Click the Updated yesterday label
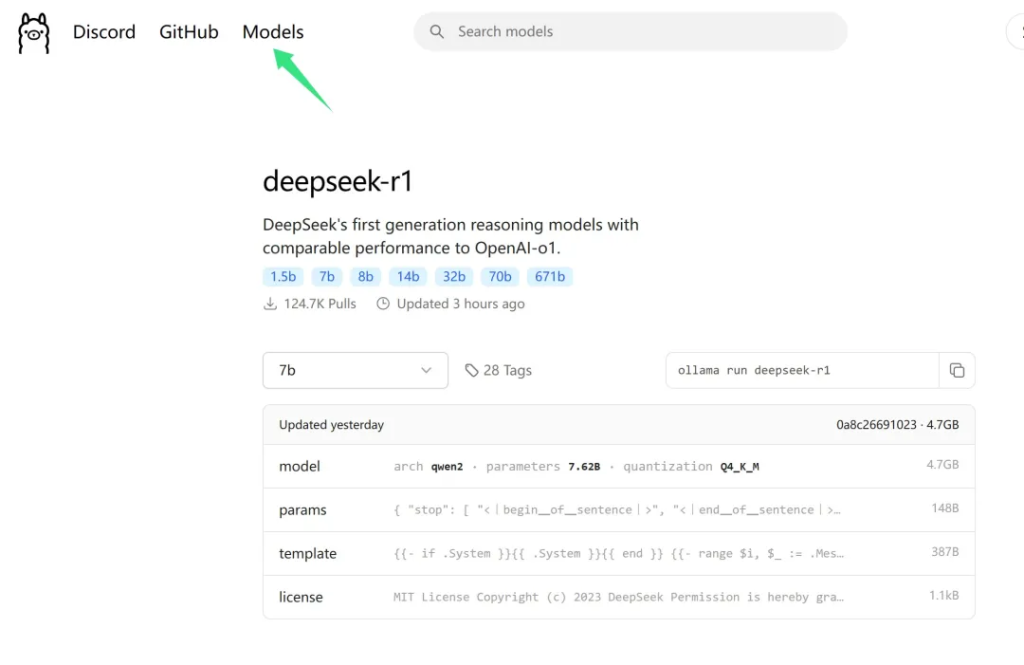The height and width of the screenshot is (665, 1024). click(x=331, y=425)
